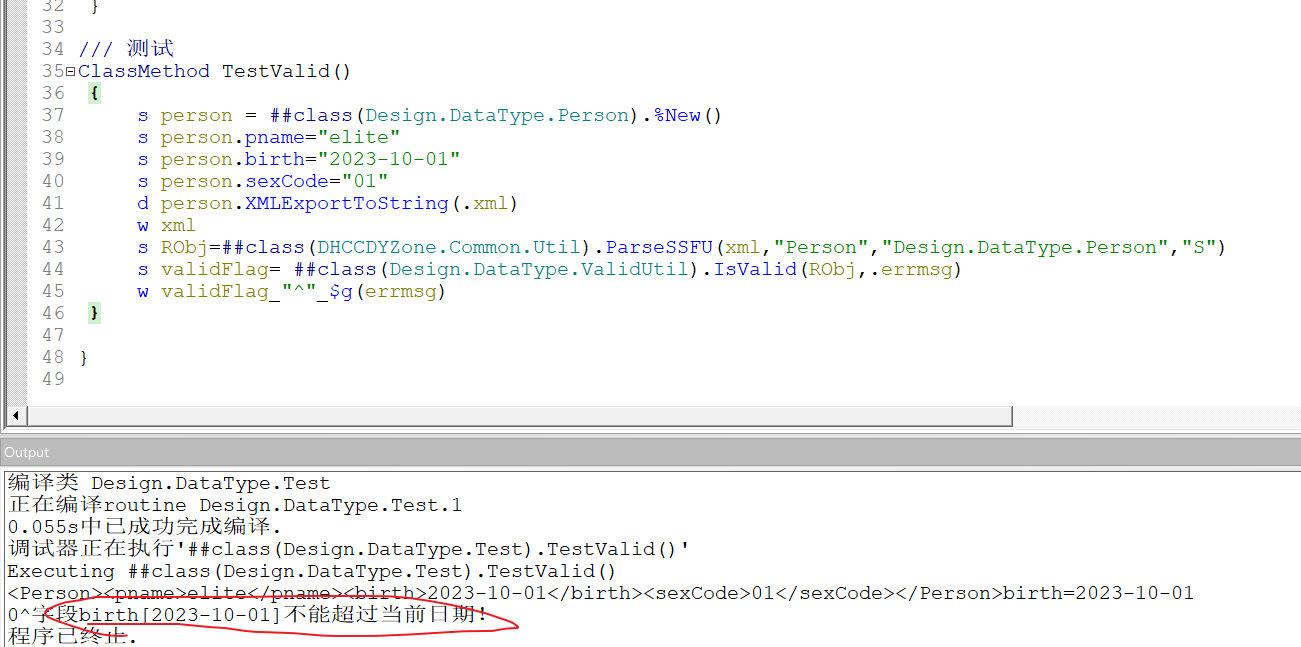Click the "程序已终止" output line
This screenshot has height=647, width=1301.
click(x=72, y=636)
